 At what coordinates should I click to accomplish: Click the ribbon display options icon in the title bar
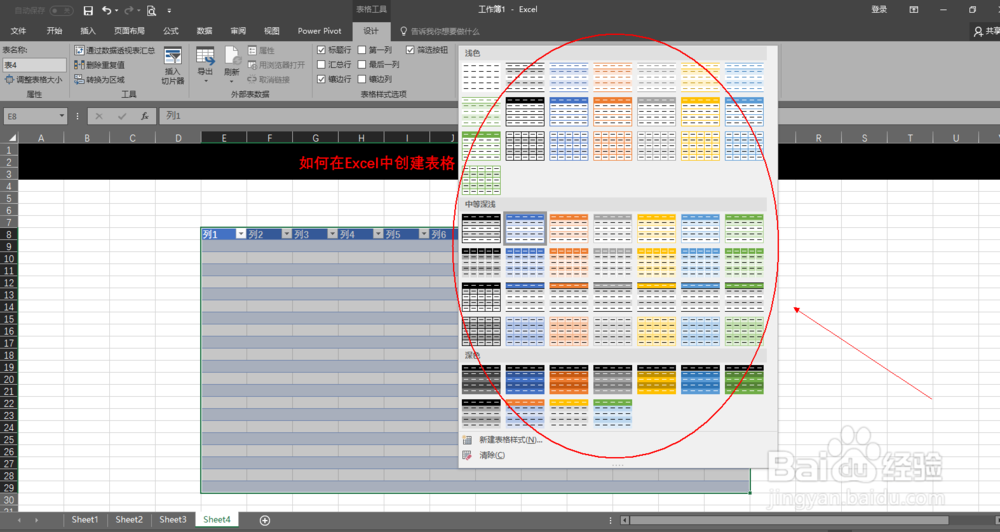(x=914, y=10)
